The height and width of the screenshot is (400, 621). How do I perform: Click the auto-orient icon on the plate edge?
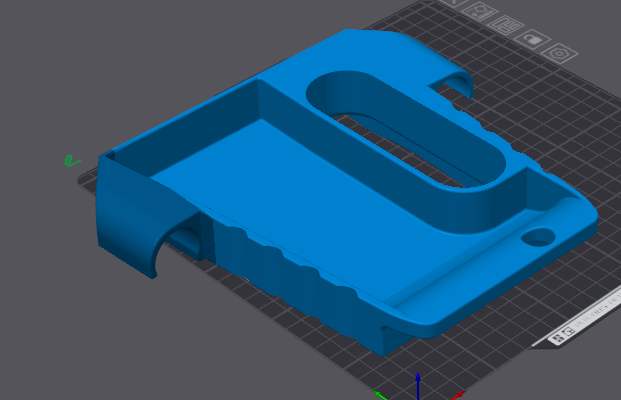point(481,10)
